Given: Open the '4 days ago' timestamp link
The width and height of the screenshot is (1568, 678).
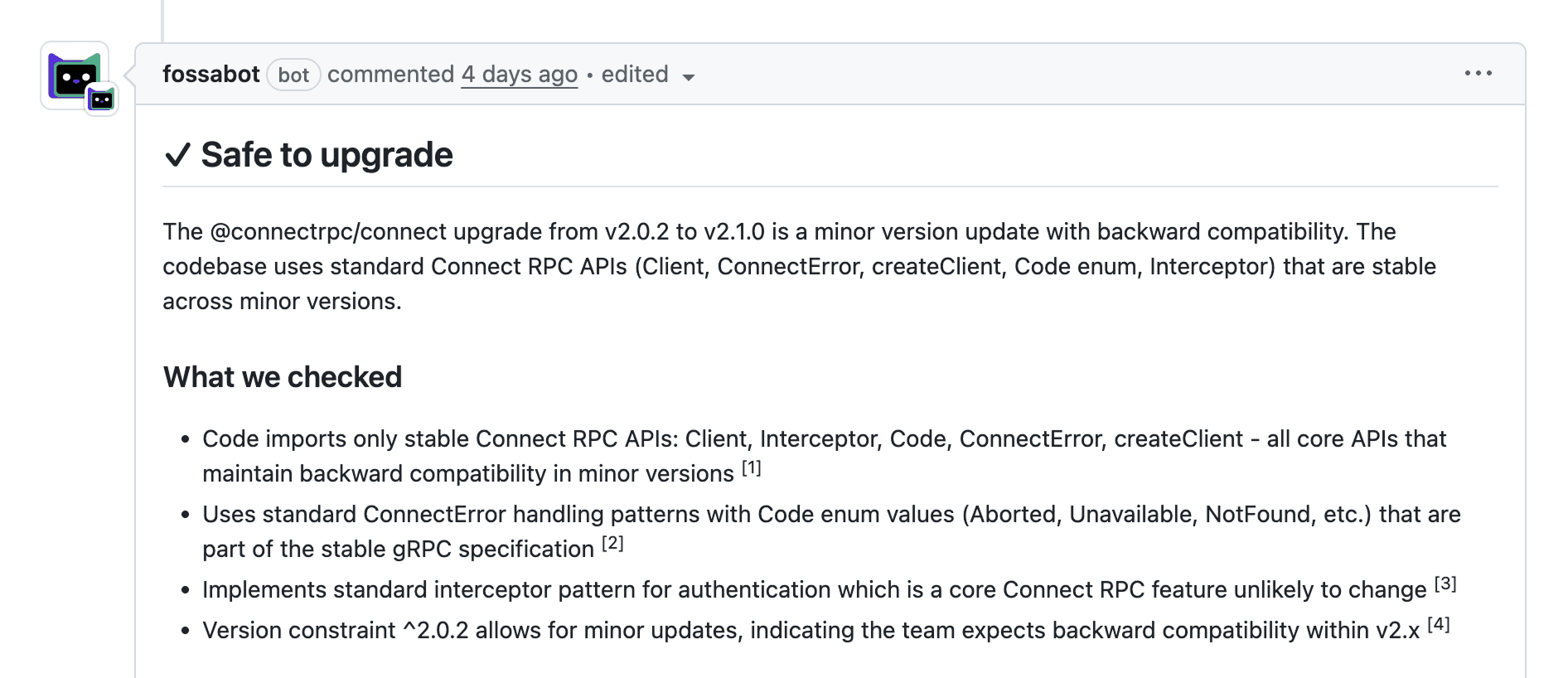Looking at the screenshot, I should [519, 75].
